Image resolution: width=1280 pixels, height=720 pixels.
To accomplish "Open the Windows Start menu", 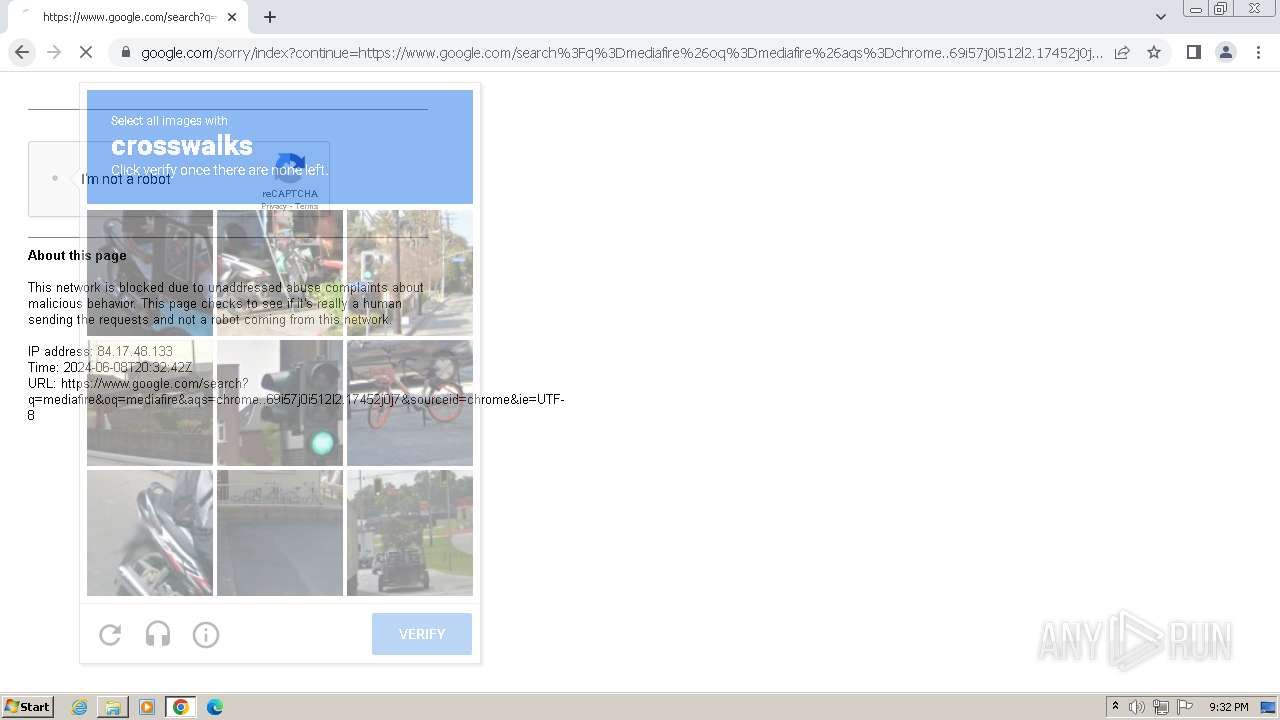I will [x=27, y=707].
